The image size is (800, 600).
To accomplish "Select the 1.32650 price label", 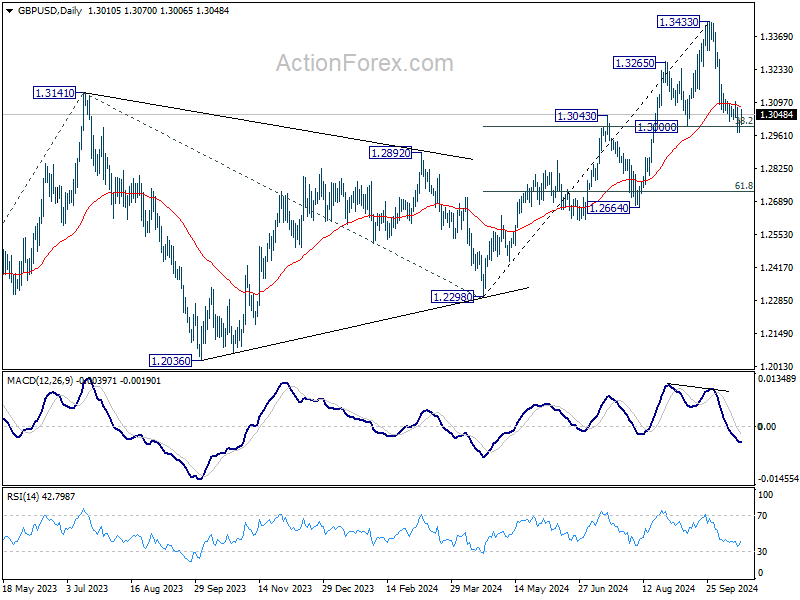I will (634, 63).
